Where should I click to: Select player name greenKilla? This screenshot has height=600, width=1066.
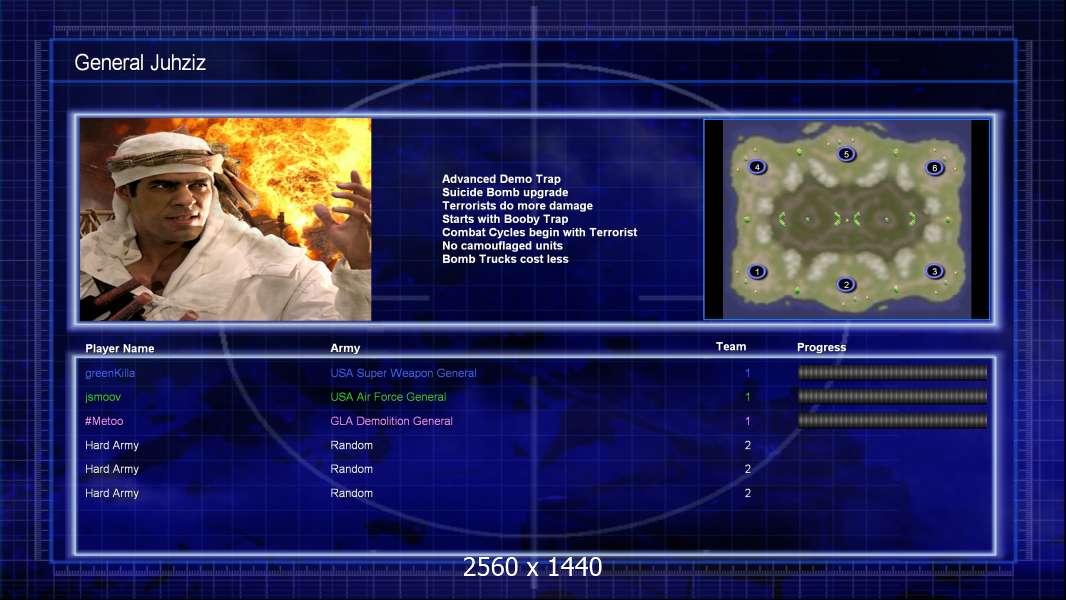point(110,373)
